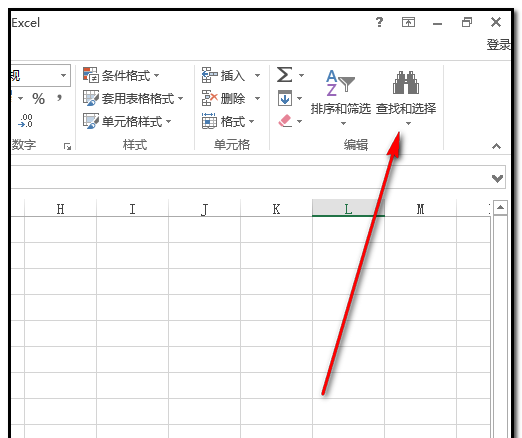The image size is (522, 438).
Task: Open Conditional Formatting (条件格式) menu
Action: point(121,75)
